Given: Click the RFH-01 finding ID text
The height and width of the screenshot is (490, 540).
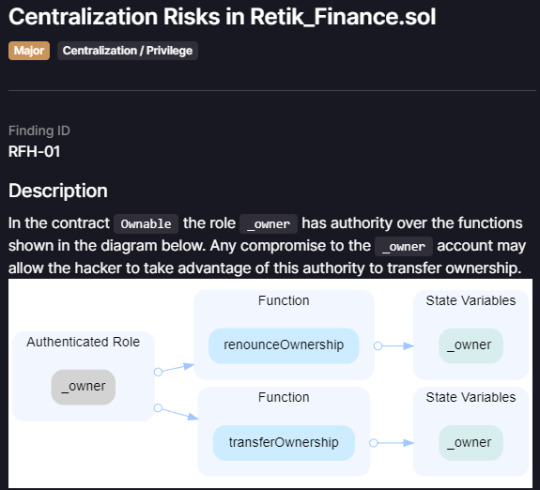Looking at the screenshot, I should pos(34,152).
